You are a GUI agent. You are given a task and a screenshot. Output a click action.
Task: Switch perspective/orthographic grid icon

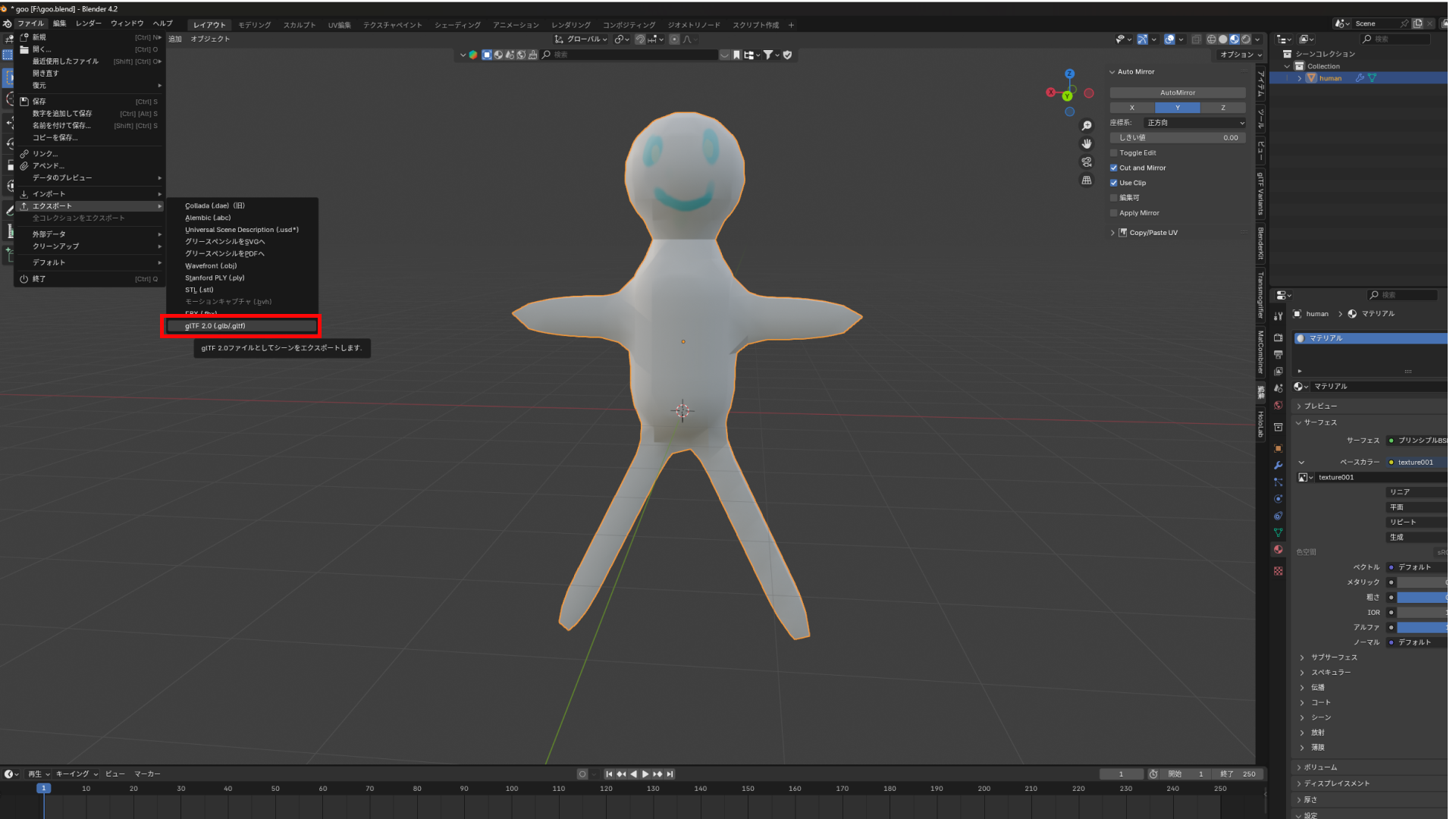(x=1087, y=180)
